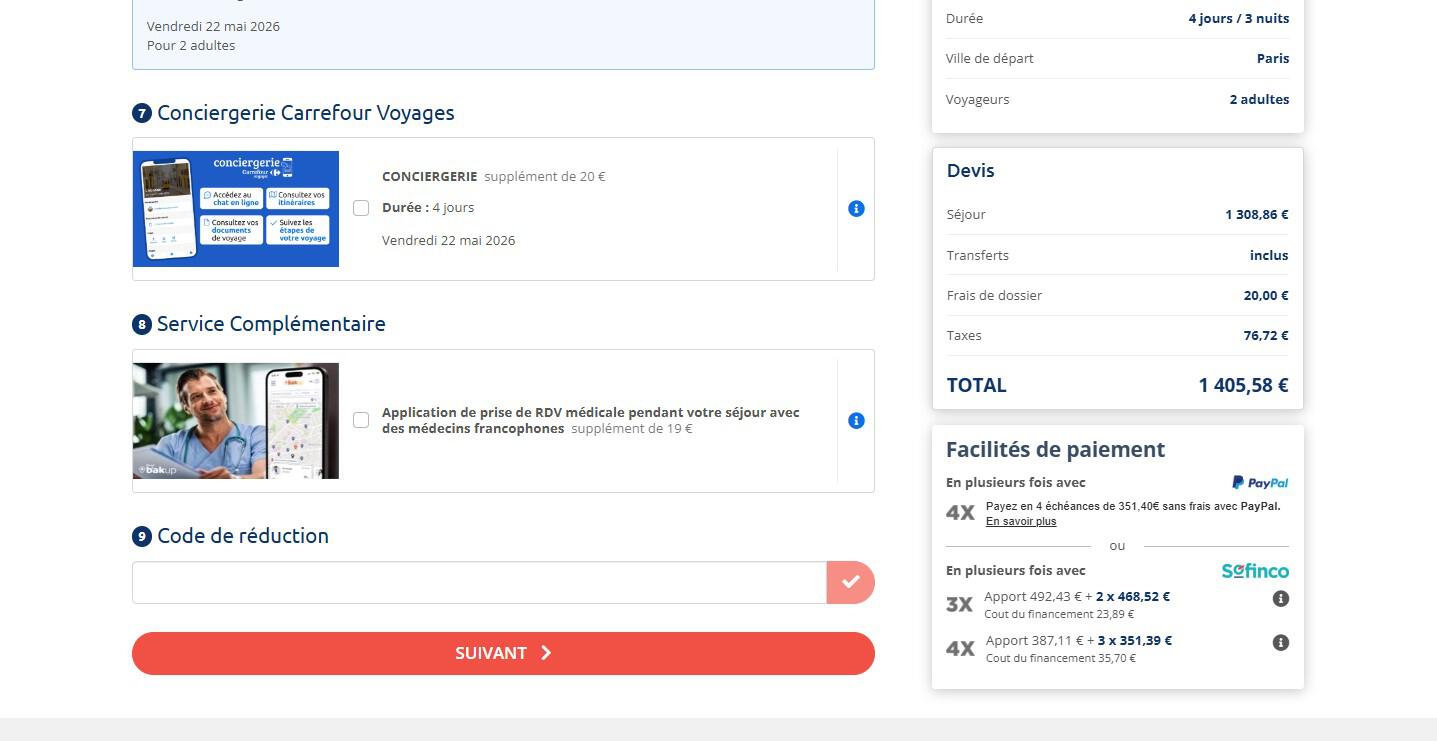Open the info icon for the 4X Sofinco option
Screen dimensions: 1437x741
coord(1280,643)
